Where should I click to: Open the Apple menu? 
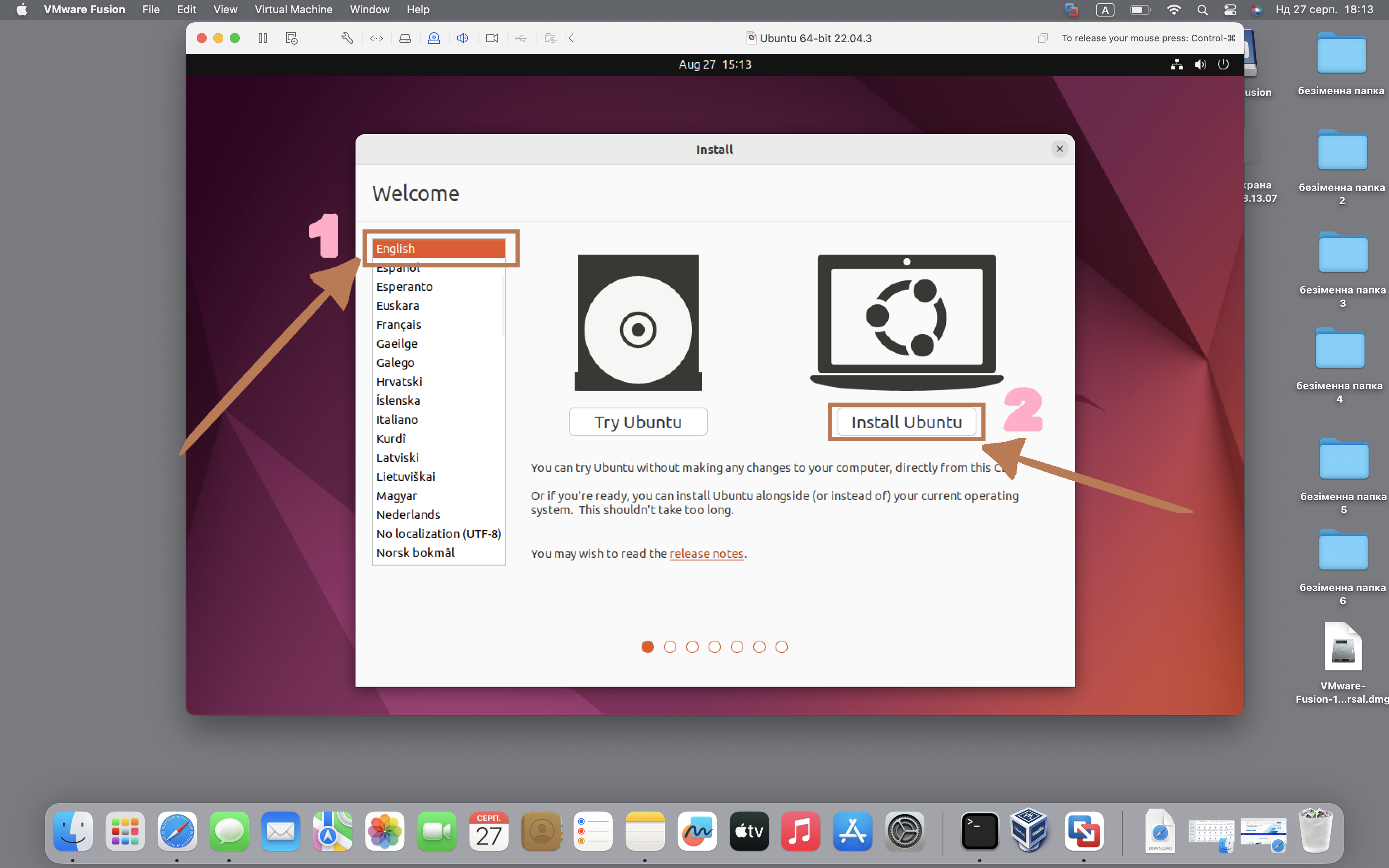pyautogui.click(x=21, y=9)
